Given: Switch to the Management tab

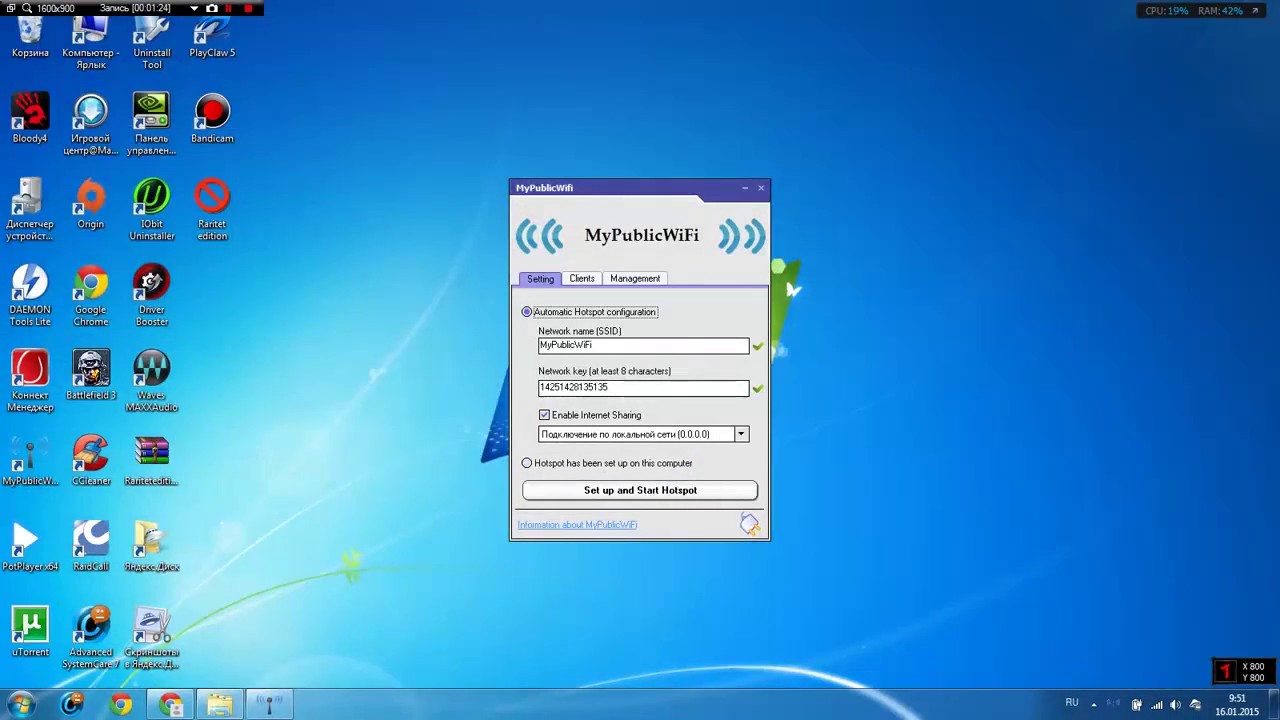Looking at the screenshot, I should click(x=635, y=278).
